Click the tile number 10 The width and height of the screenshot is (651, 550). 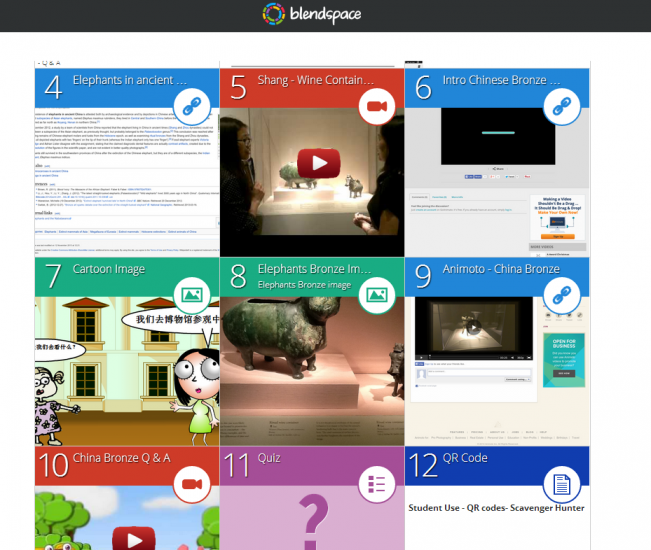54,465
